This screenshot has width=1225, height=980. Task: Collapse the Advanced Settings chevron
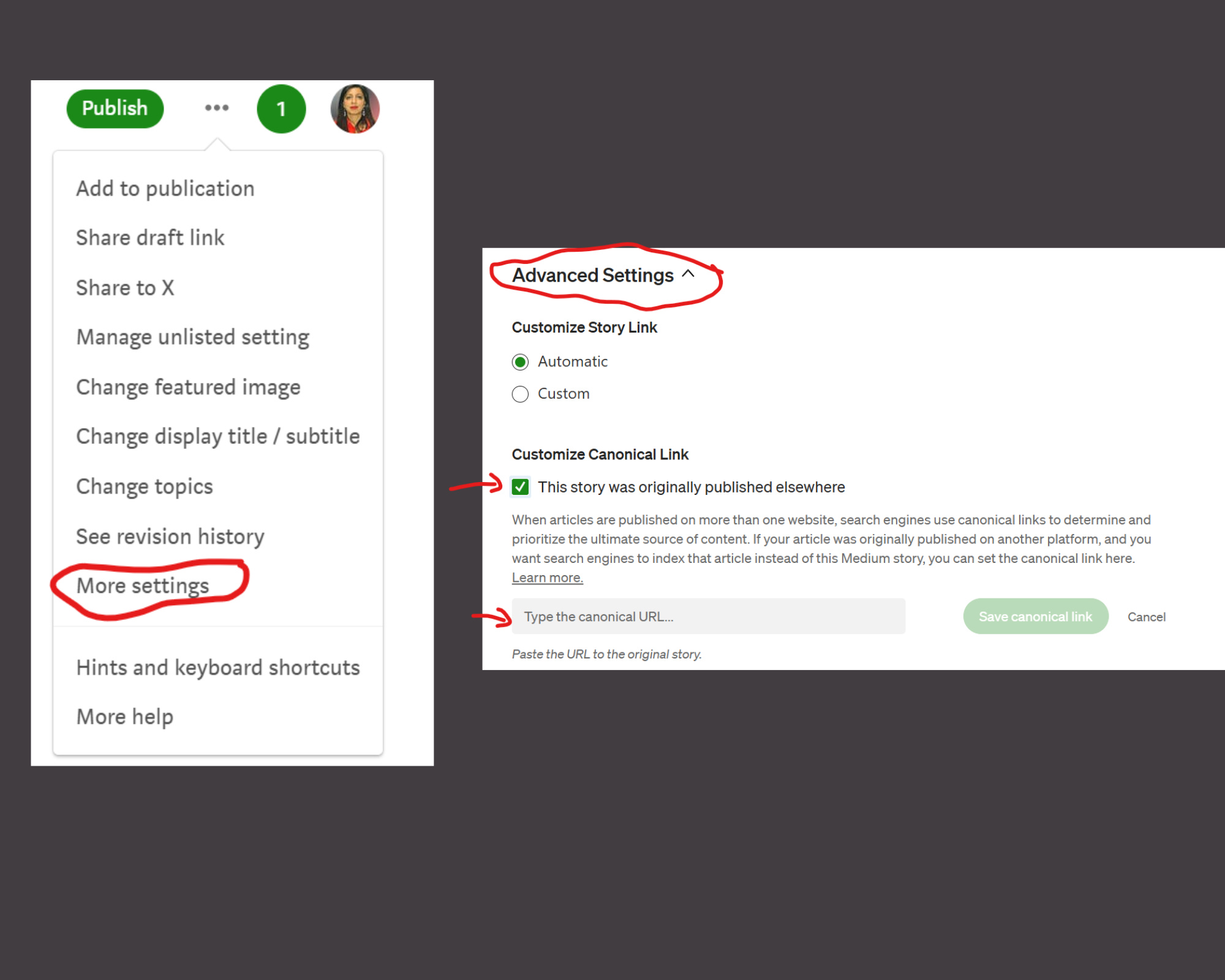coord(688,274)
